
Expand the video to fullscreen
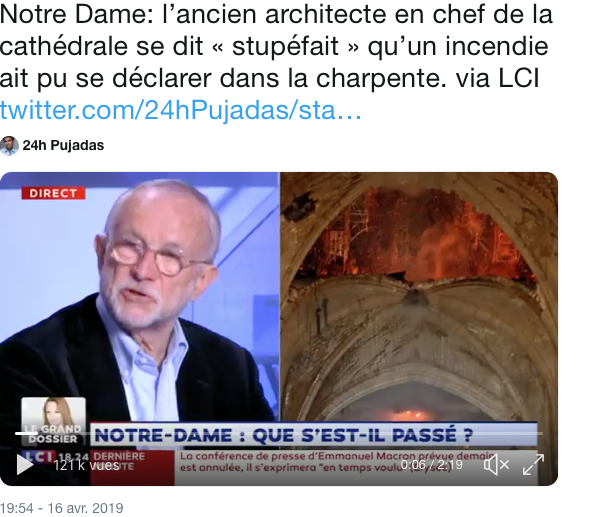[x=533, y=465]
